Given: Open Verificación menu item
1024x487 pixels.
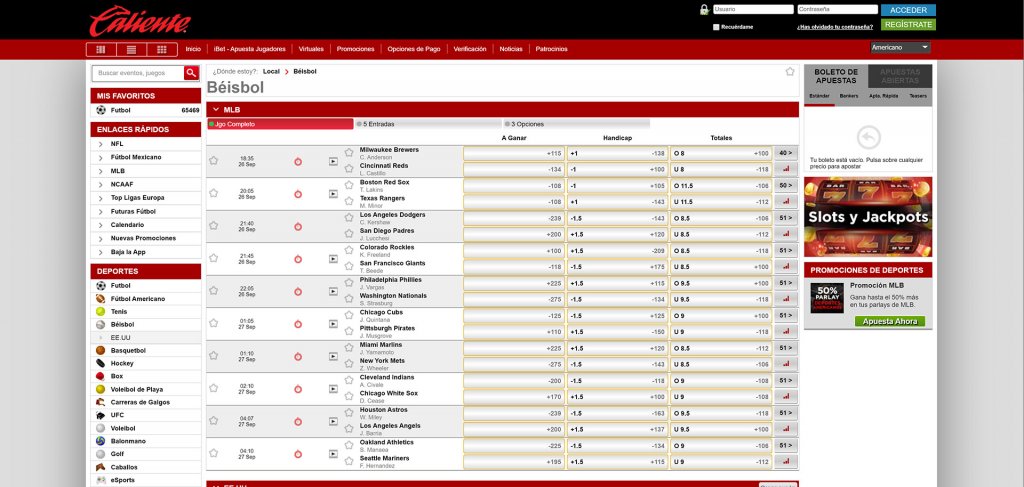Looking at the screenshot, I should tap(470, 49).
